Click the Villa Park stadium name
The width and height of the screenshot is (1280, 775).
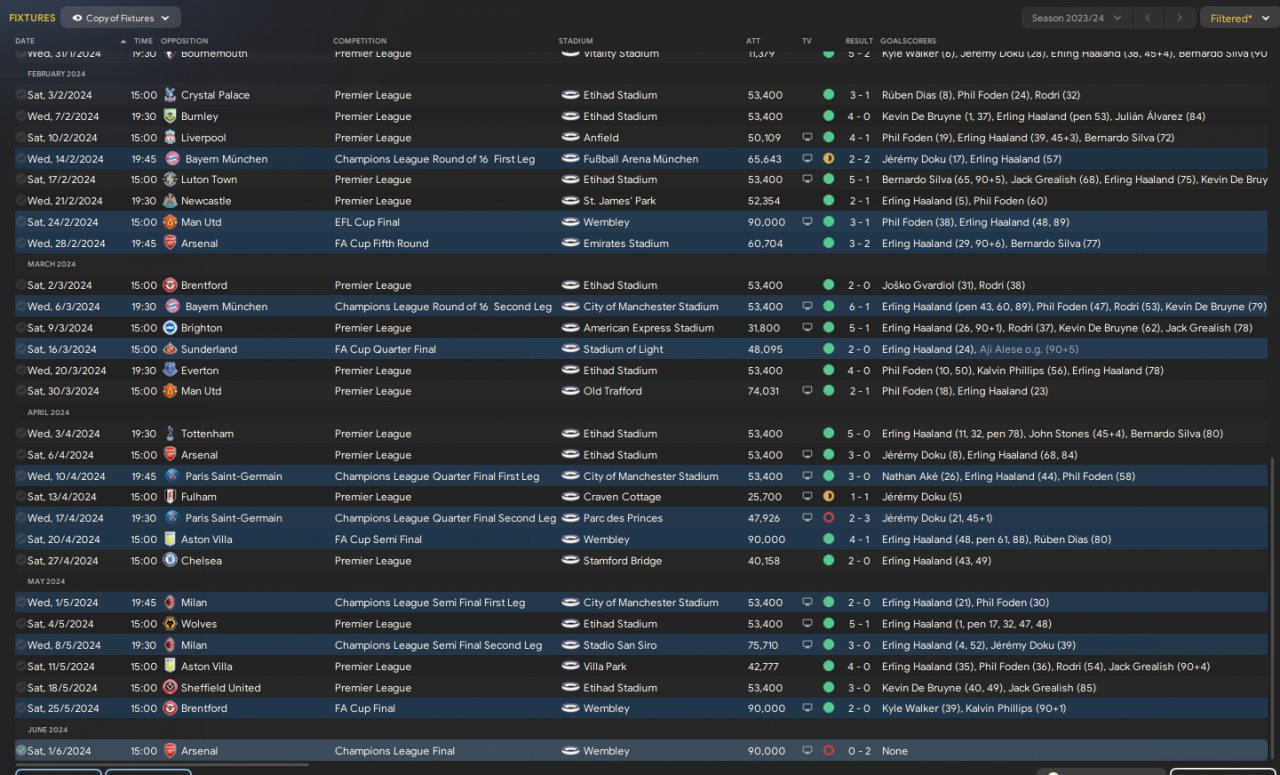tap(605, 666)
